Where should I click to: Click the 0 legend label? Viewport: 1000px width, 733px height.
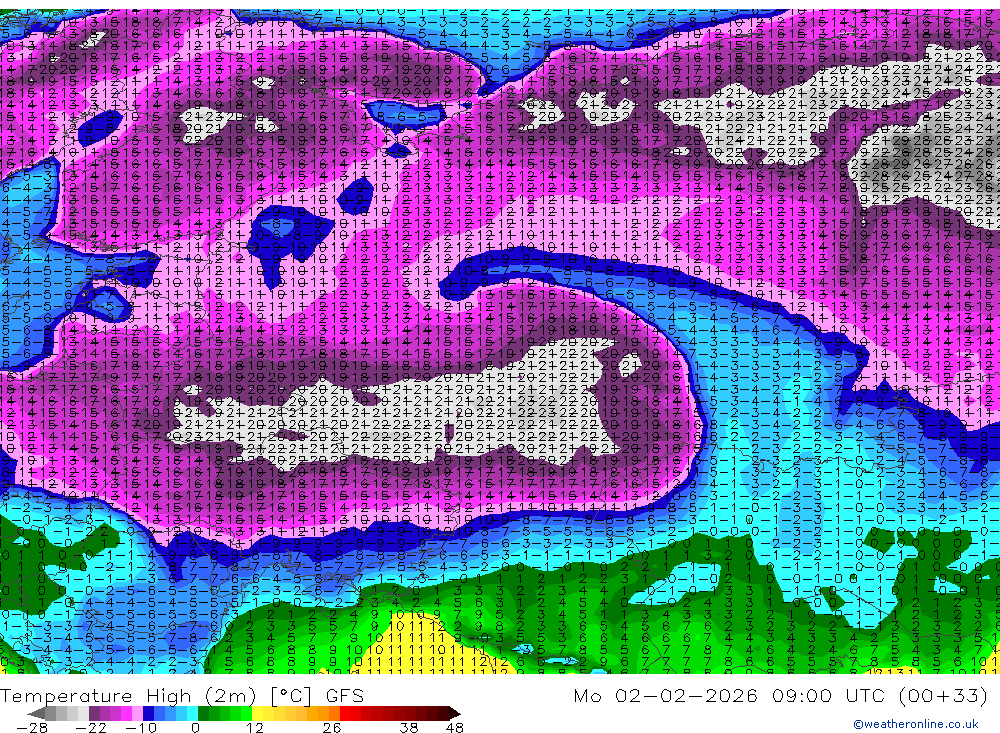196,728
